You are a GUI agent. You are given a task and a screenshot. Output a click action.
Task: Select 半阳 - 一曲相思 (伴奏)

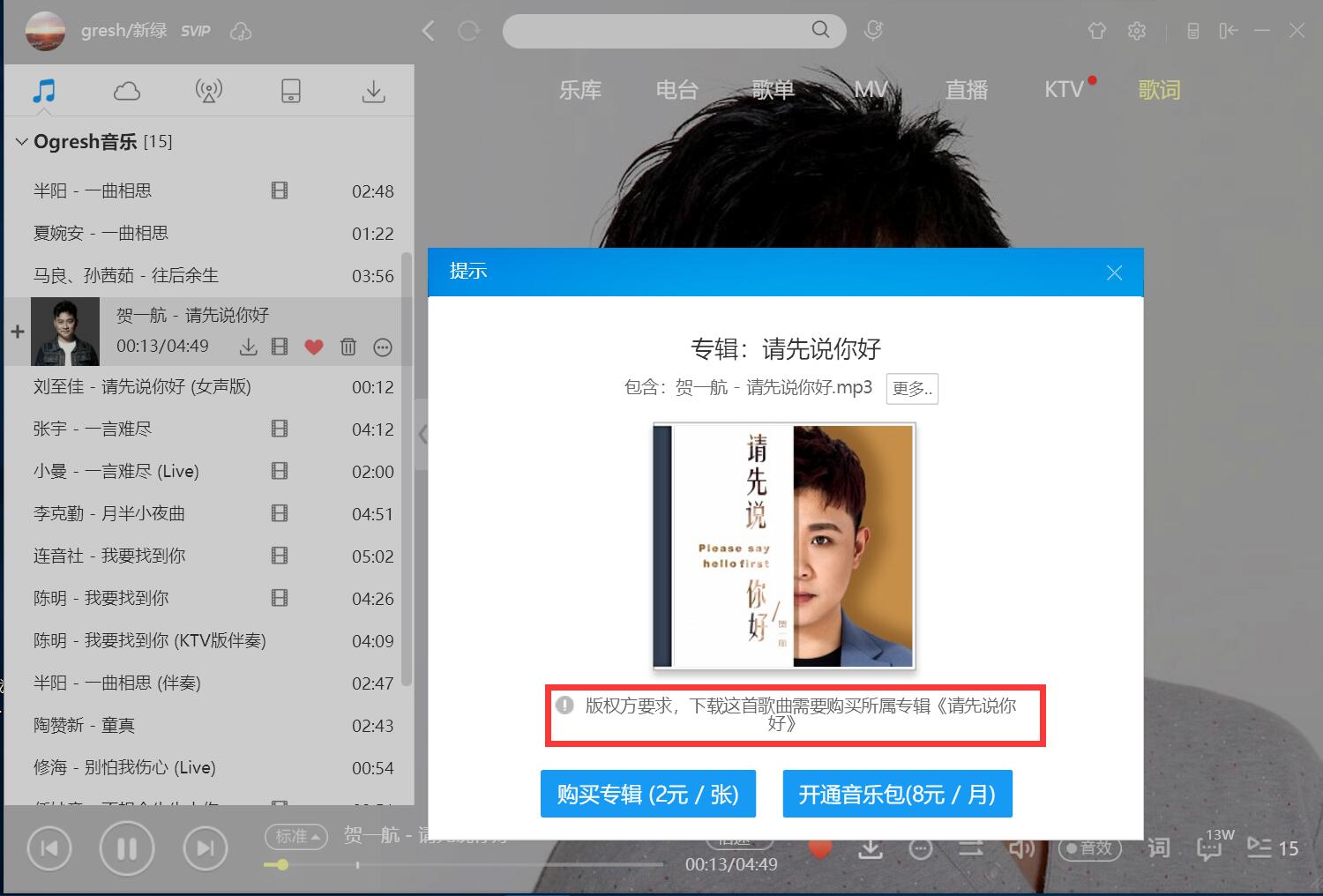point(209,683)
